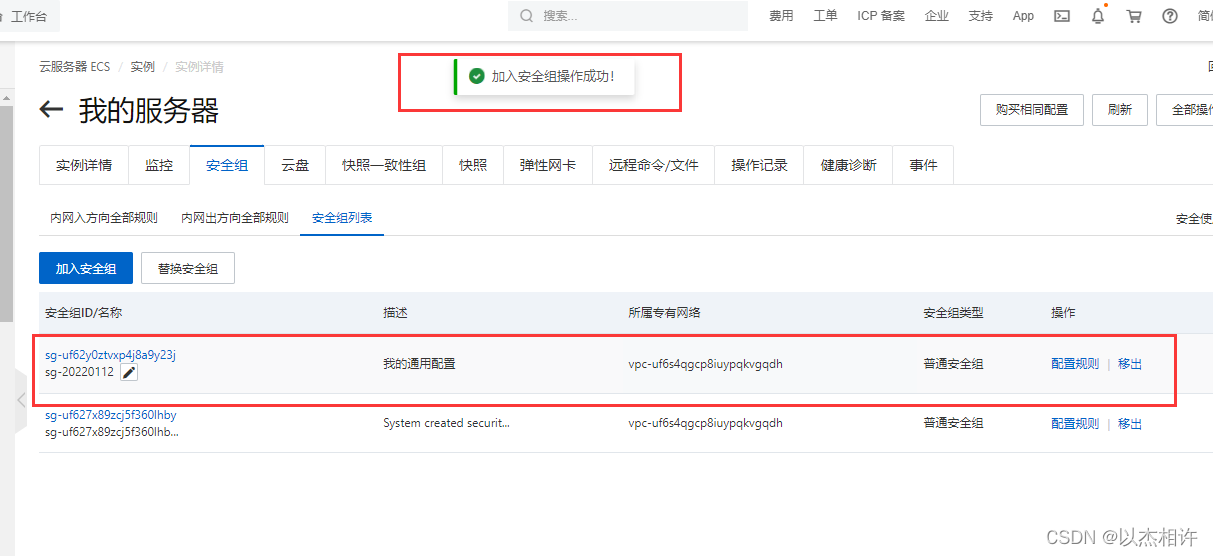
Task: Click 所属专有网络 column header
Action: (x=665, y=313)
